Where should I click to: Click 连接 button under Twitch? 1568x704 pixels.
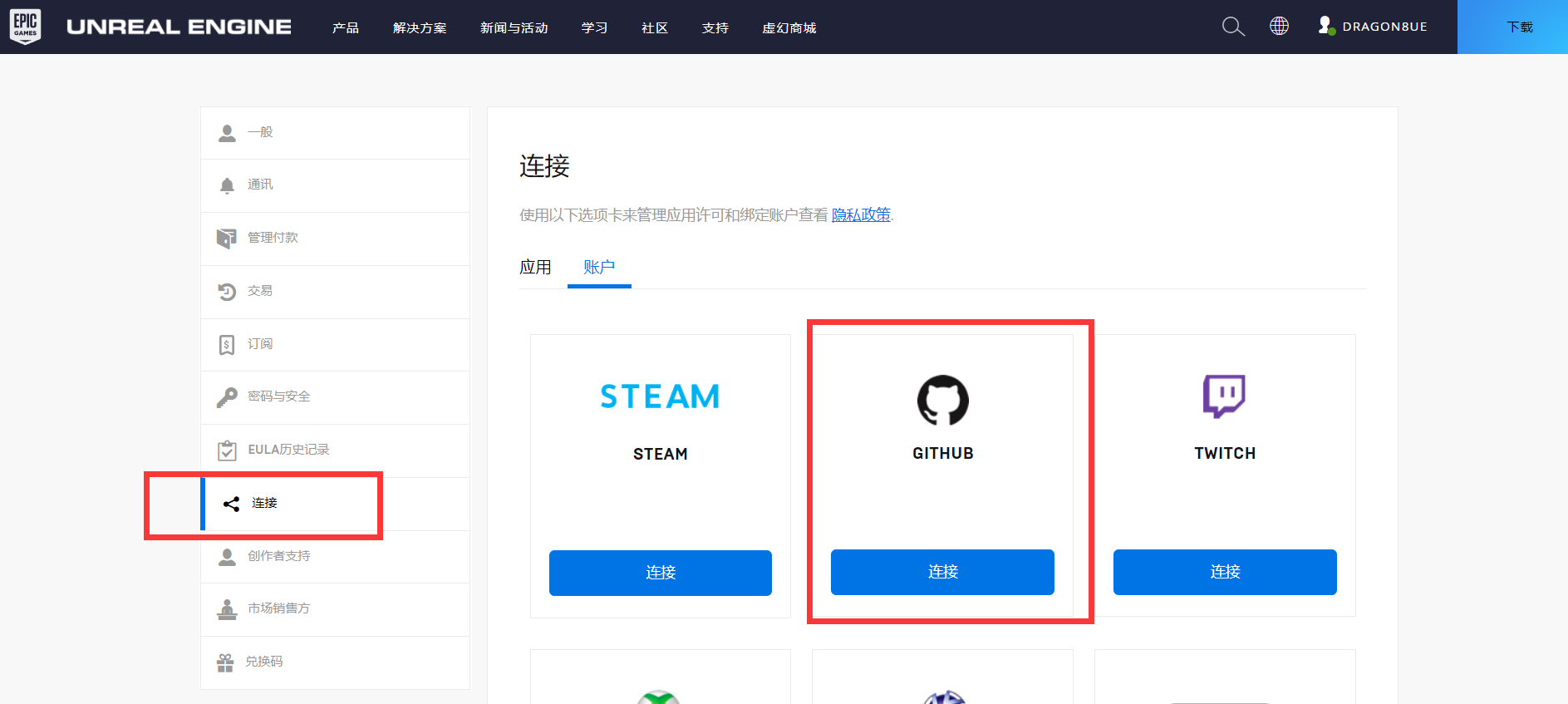pyautogui.click(x=1225, y=572)
